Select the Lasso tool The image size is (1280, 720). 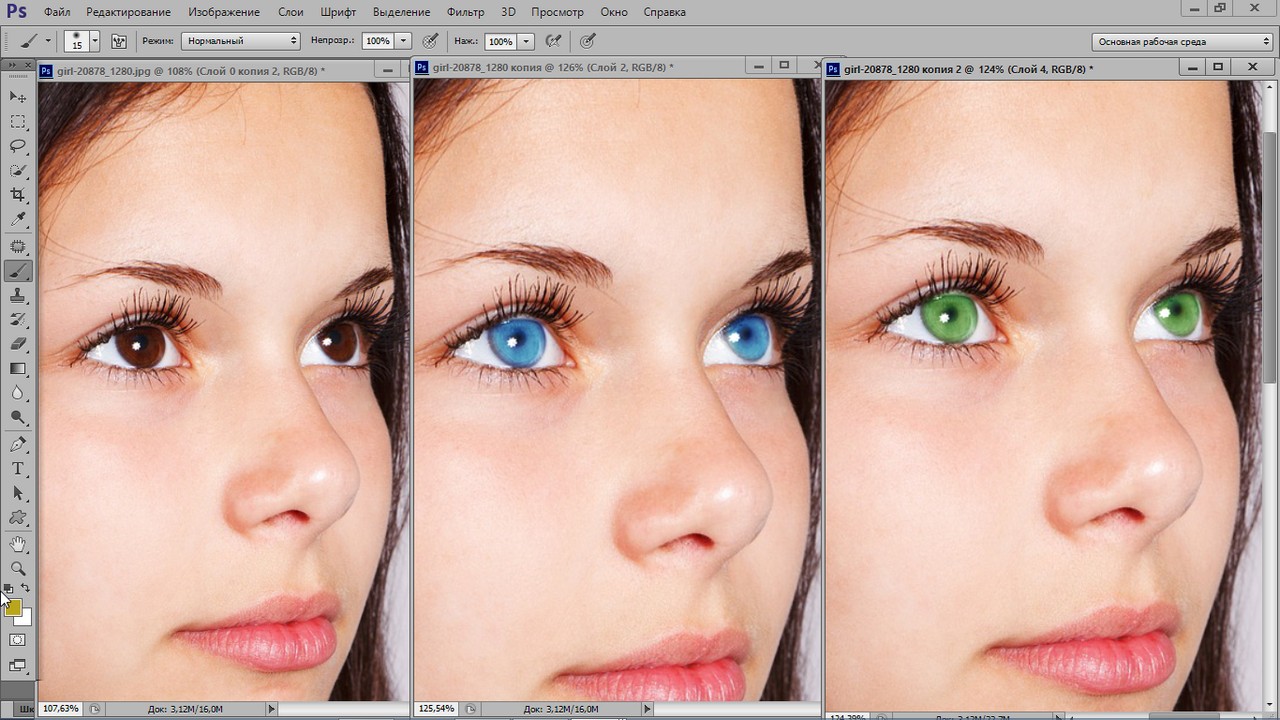(18, 146)
